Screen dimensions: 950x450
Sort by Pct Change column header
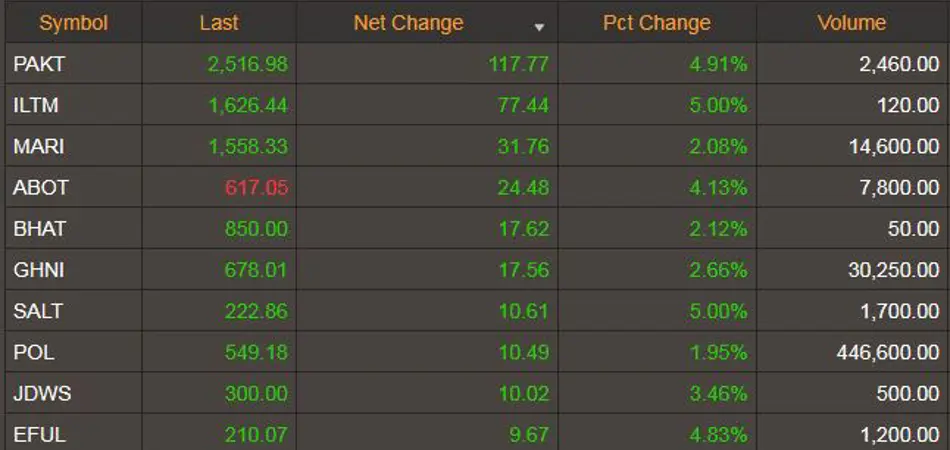coord(656,22)
